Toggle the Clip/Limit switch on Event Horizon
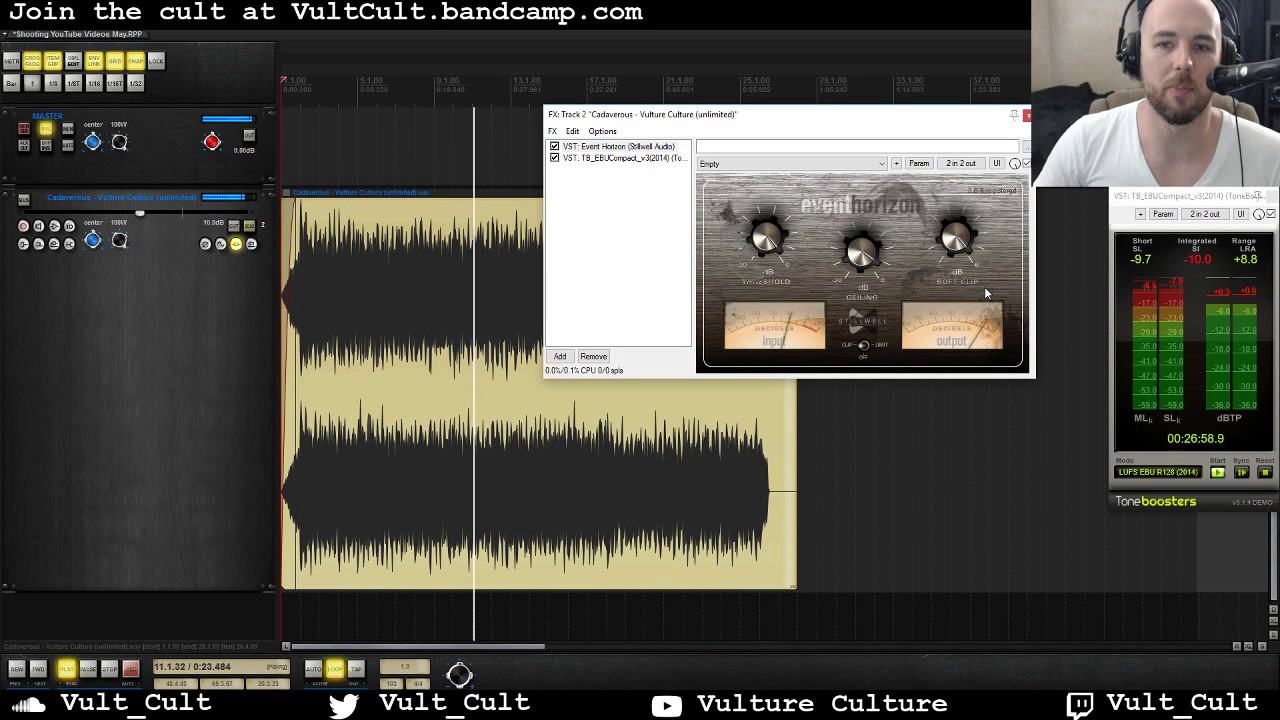Image resolution: width=1280 pixels, height=720 pixels. coord(863,345)
